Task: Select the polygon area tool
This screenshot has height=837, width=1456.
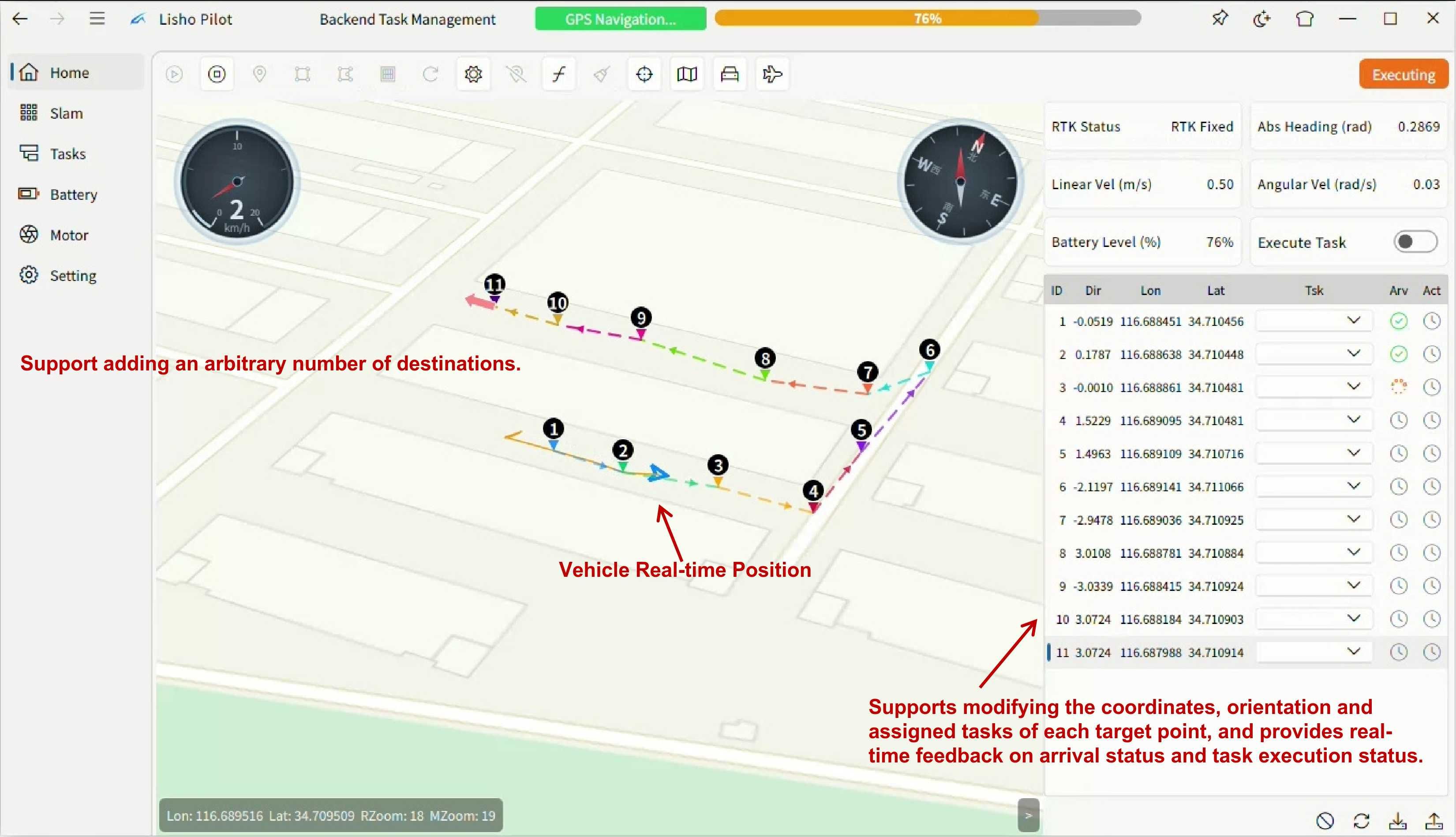Action: [x=345, y=74]
